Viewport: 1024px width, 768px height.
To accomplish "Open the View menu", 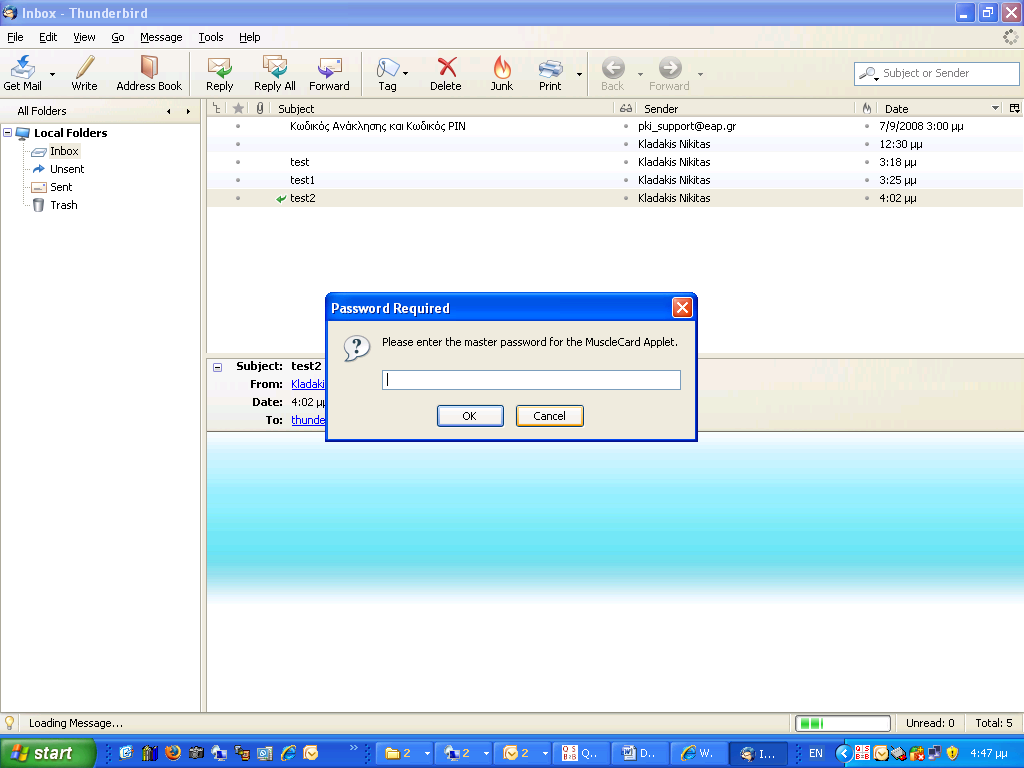I will coord(84,37).
